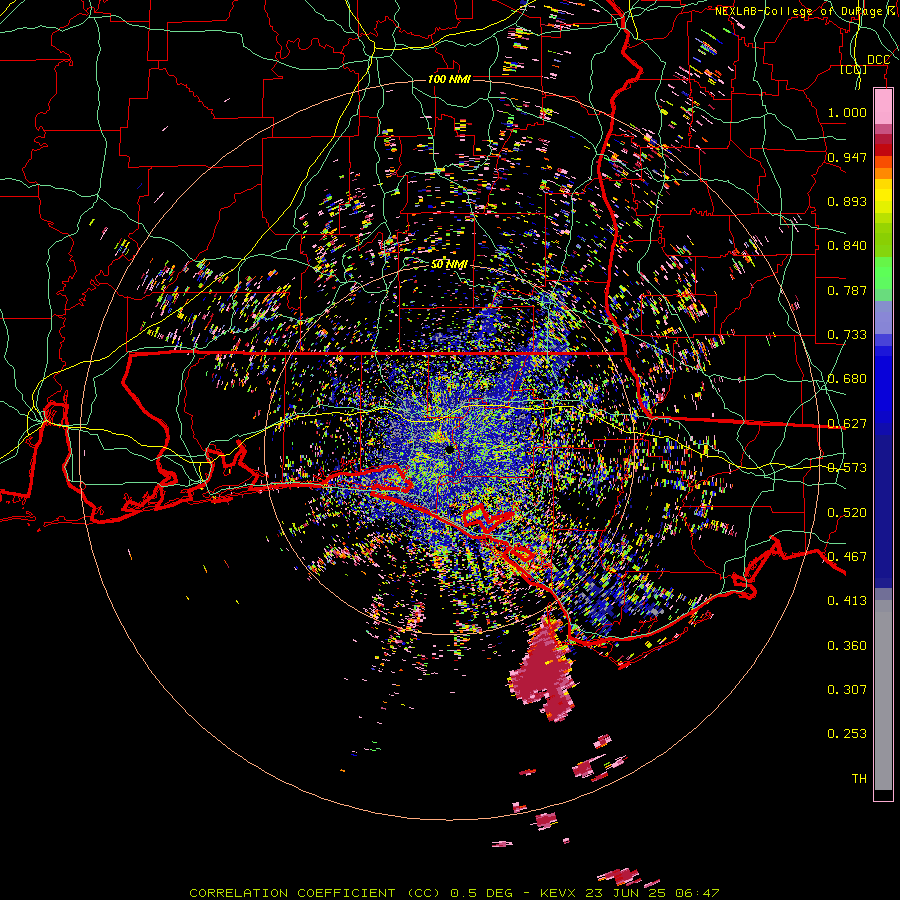Select the "DCC" label above the color scale

pos(878,60)
